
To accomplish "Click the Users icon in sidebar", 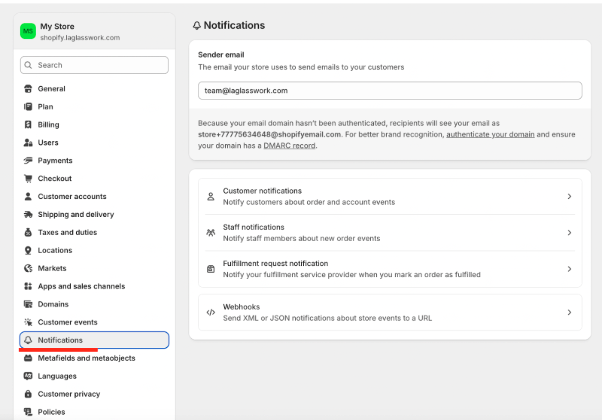I will 27,143.
